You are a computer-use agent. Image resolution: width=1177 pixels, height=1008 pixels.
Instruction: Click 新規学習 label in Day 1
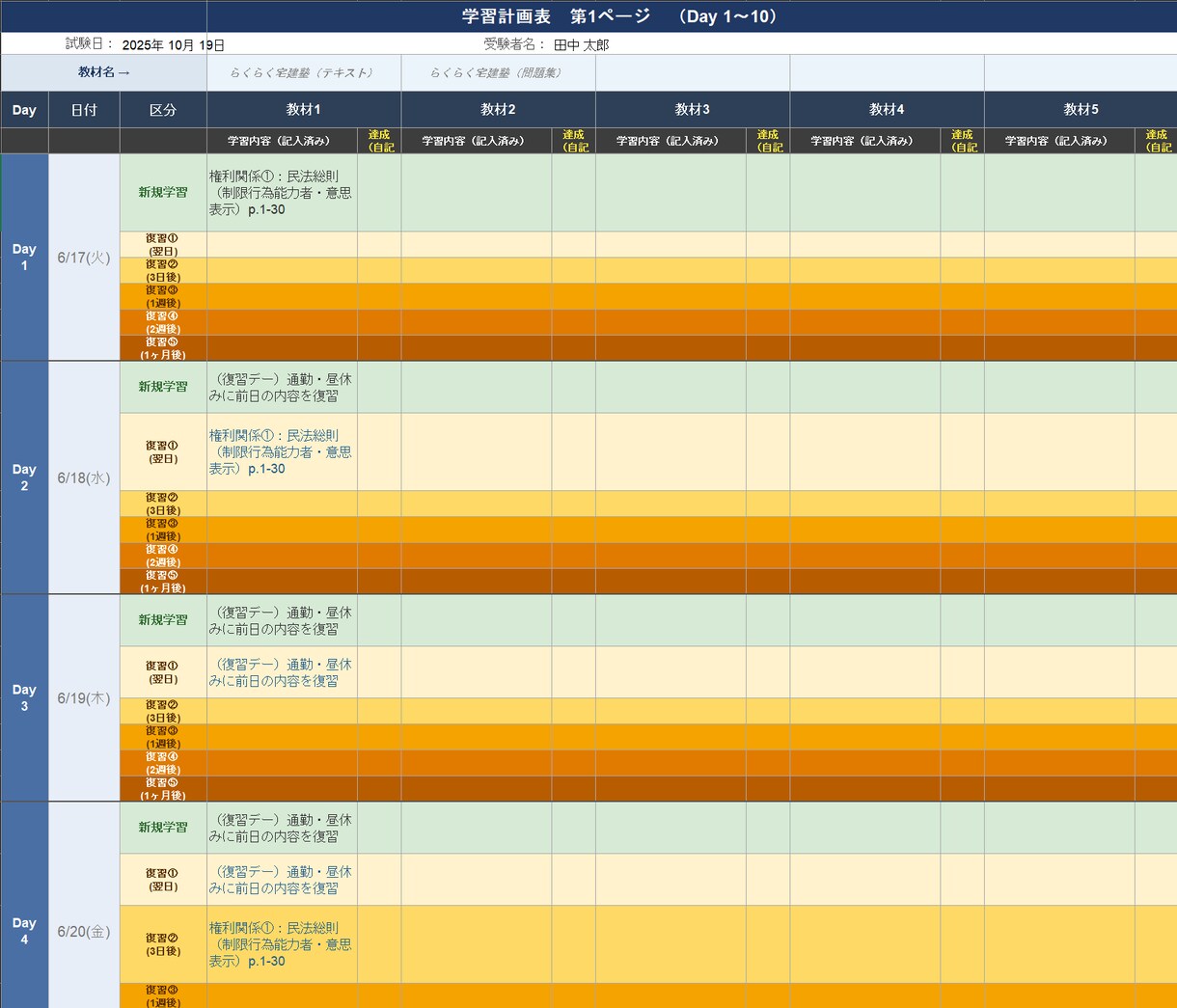(x=163, y=193)
